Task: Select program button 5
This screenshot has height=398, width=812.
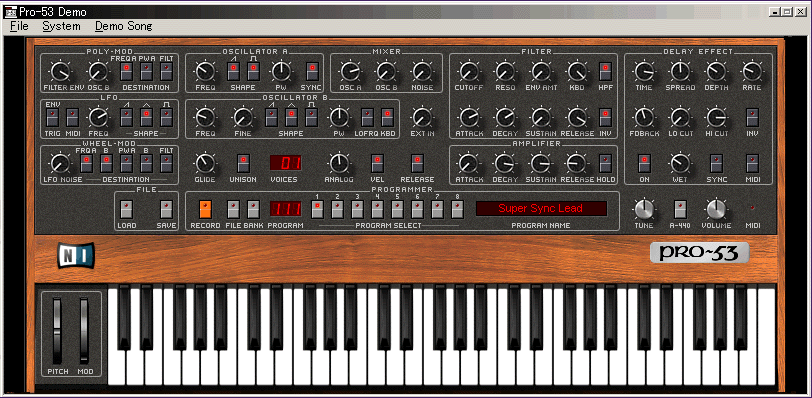Action: pyautogui.click(x=397, y=209)
